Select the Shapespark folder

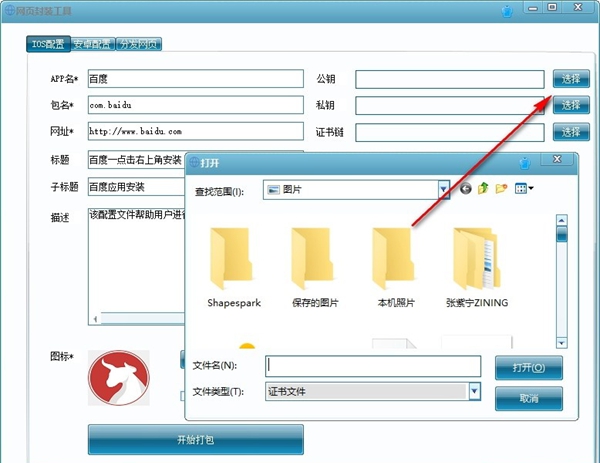[233, 268]
